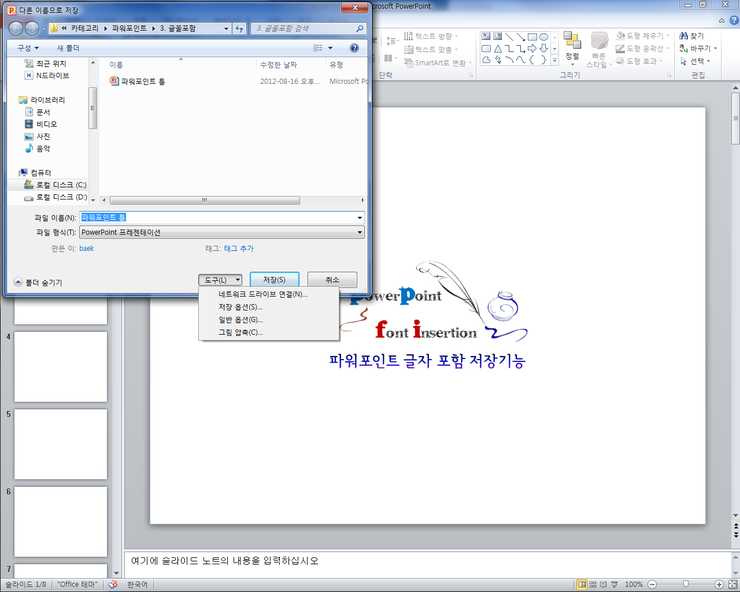The image size is (740, 592).
Task: Refresh the folder path in dialog
Action: 239,29
